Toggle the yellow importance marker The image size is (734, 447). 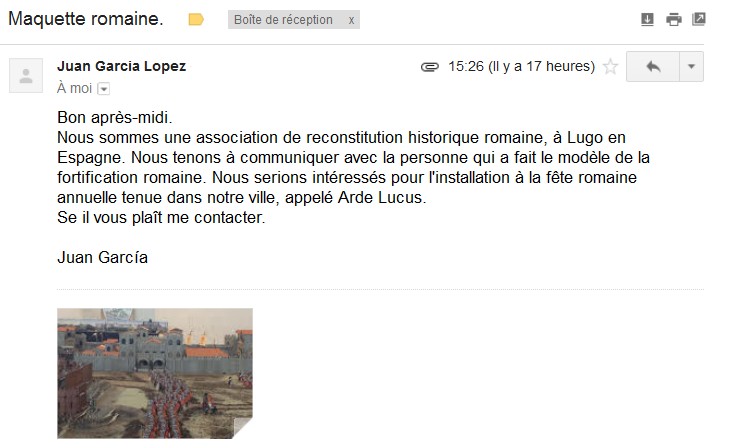[196, 20]
